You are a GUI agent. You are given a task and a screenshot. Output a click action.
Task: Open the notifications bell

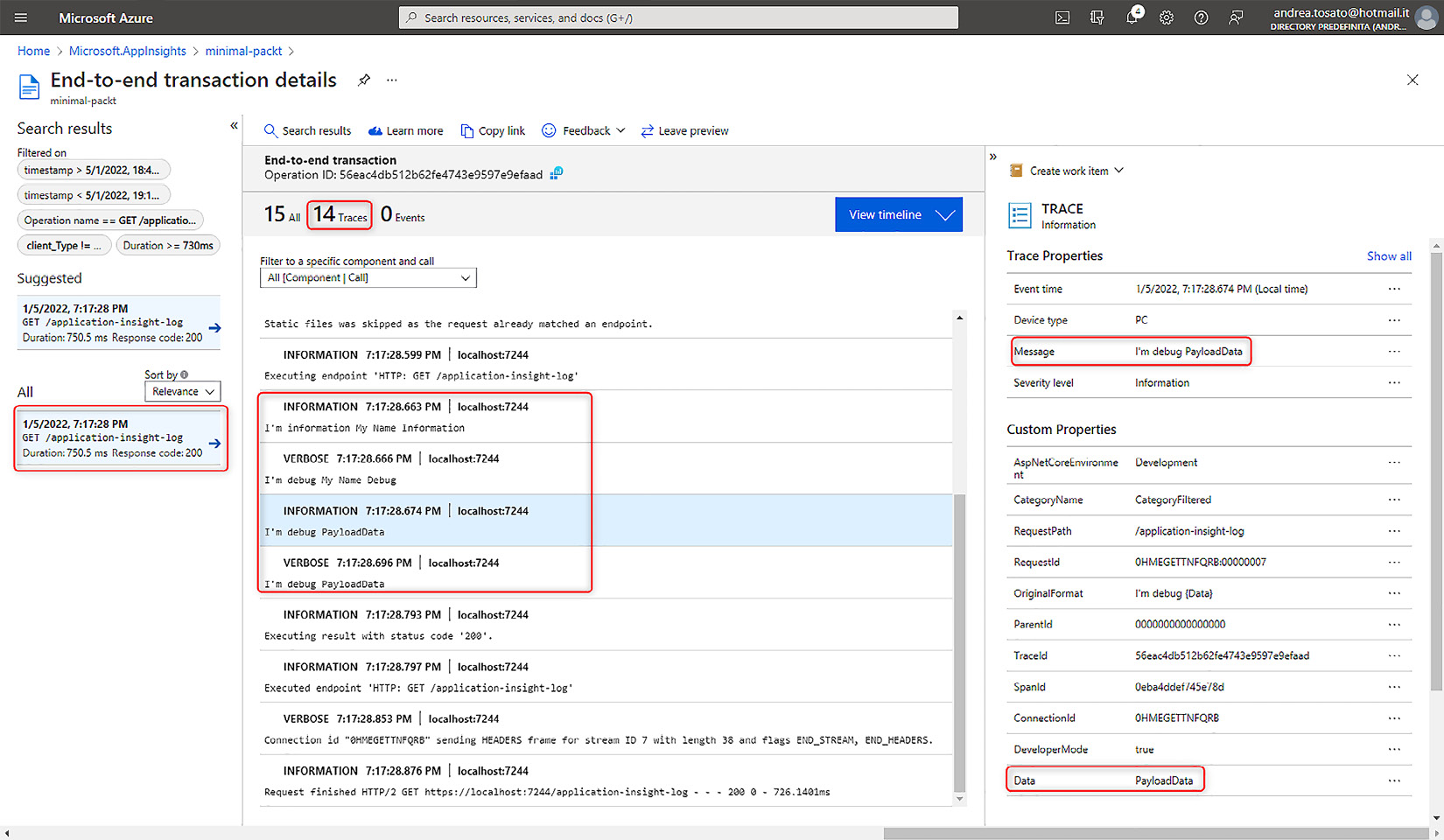coord(1132,17)
